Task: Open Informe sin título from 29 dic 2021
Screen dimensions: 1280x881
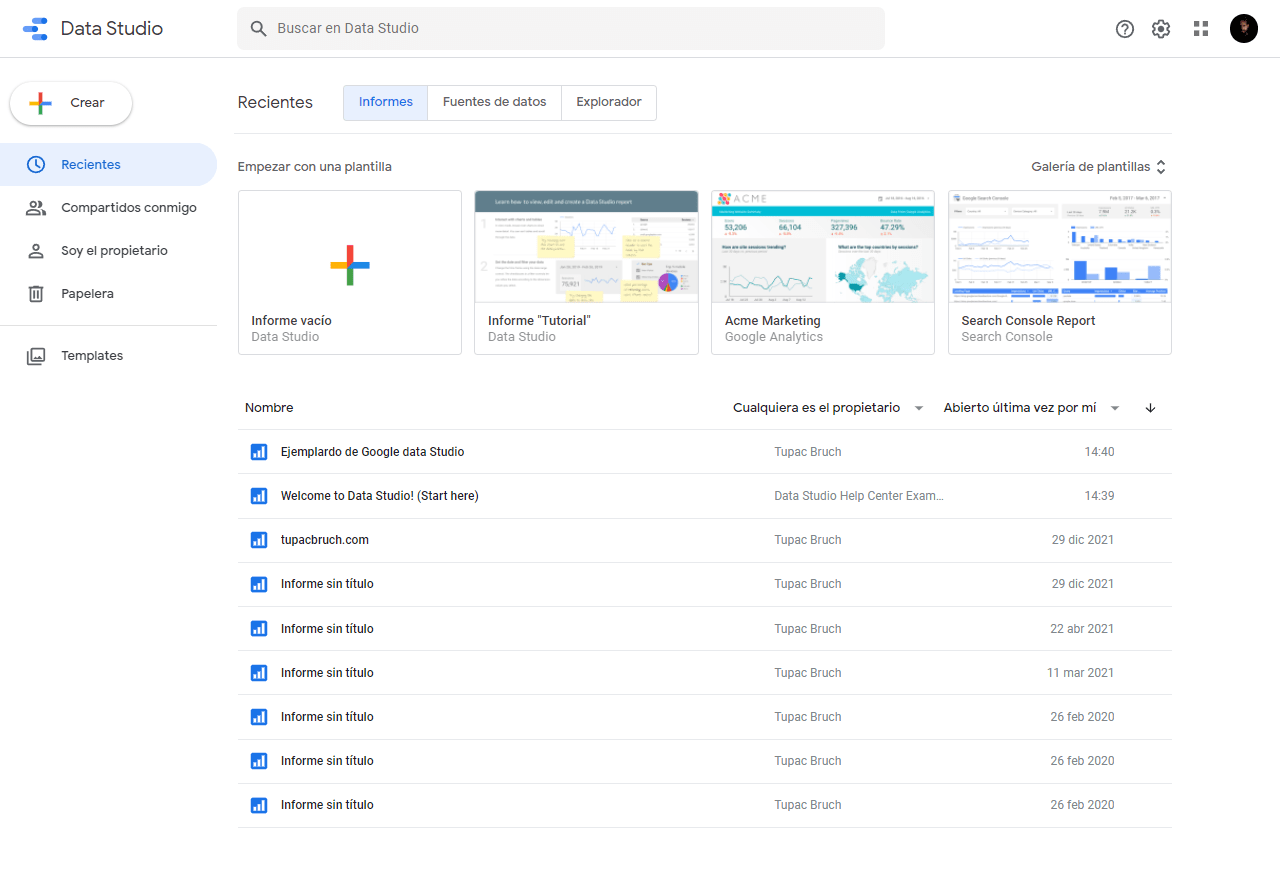Action: pyautogui.click(x=327, y=584)
